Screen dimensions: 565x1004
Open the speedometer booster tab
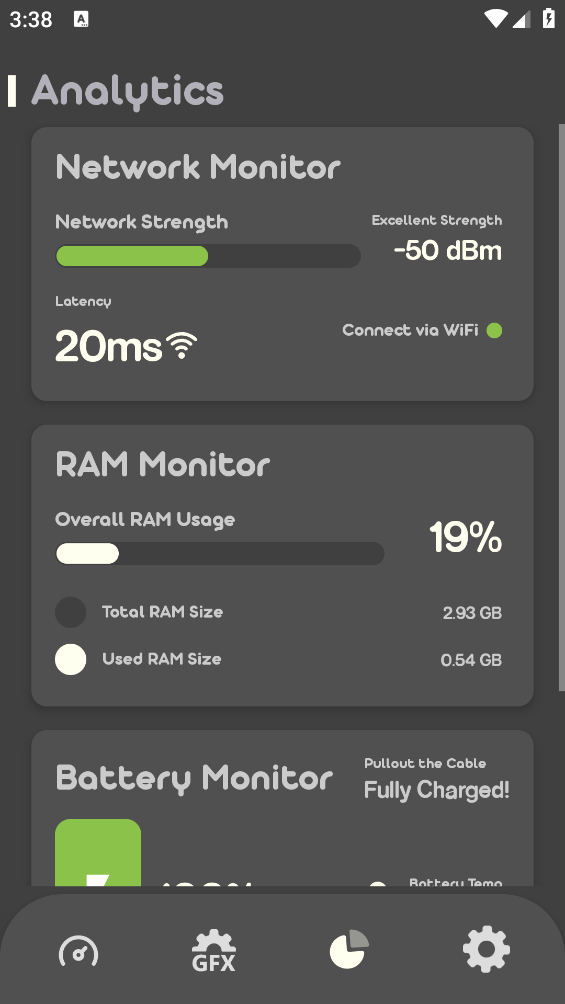[78, 951]
